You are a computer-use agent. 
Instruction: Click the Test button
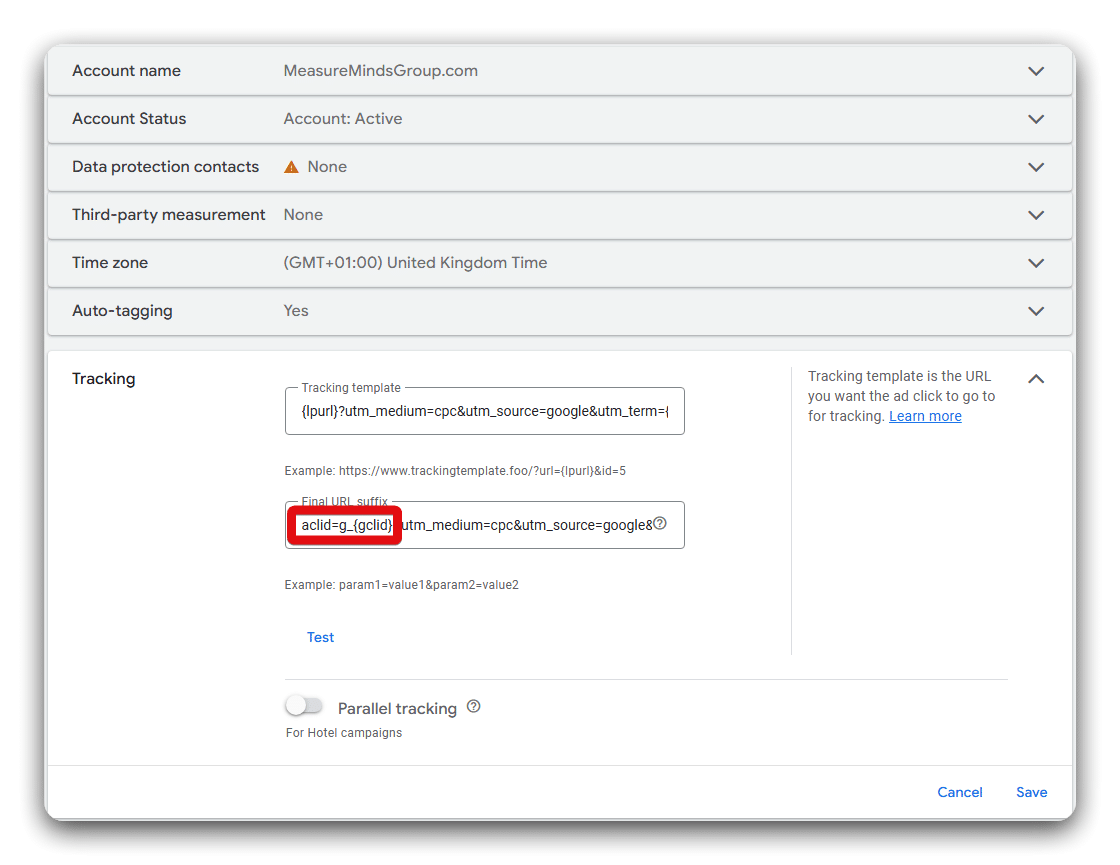click(x=320, y=637)
